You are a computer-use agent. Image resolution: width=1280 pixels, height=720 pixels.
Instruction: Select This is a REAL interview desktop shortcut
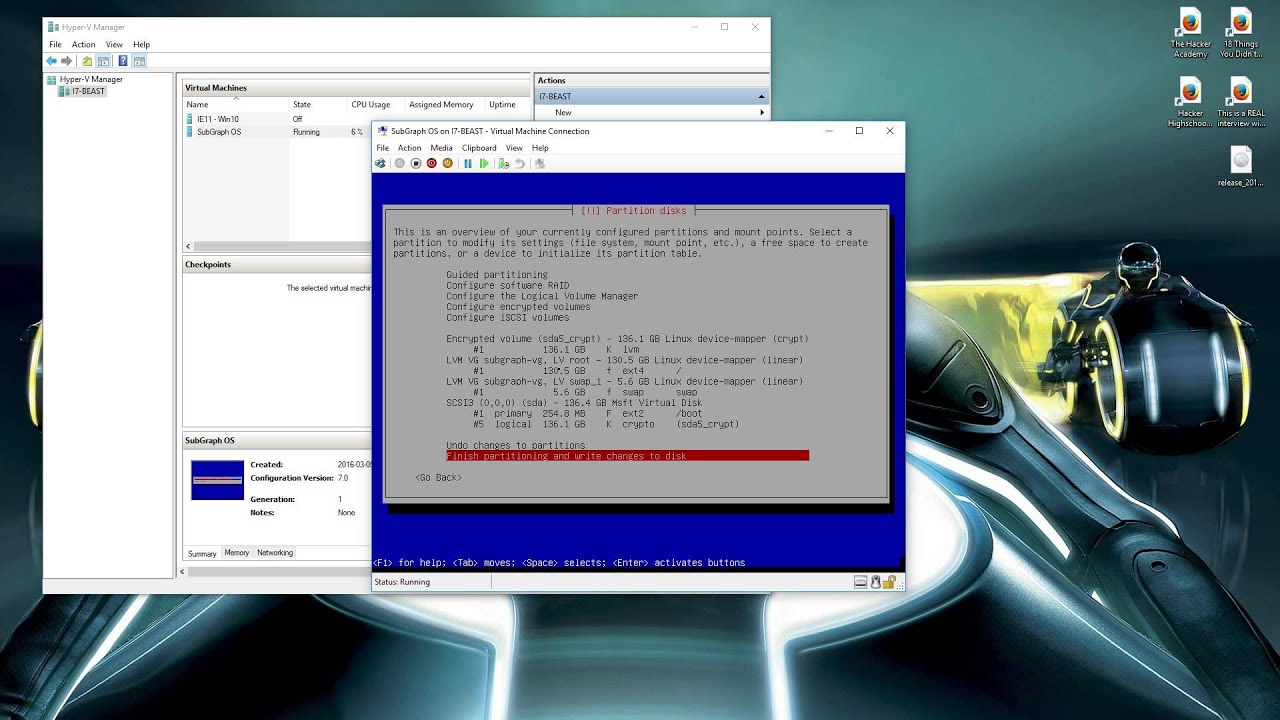click(1241, 103)
